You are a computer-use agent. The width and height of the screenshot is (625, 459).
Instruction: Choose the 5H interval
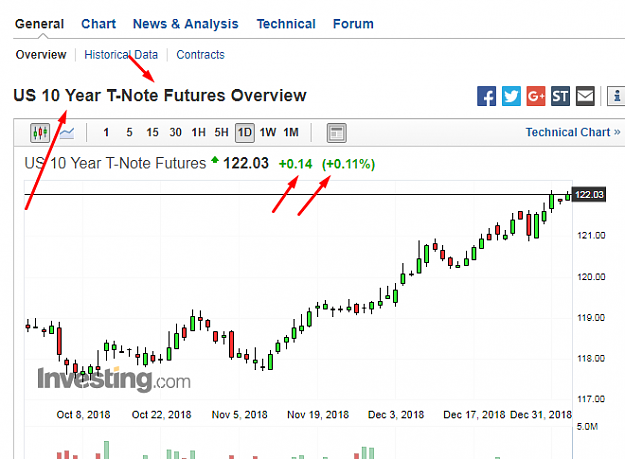221,132
